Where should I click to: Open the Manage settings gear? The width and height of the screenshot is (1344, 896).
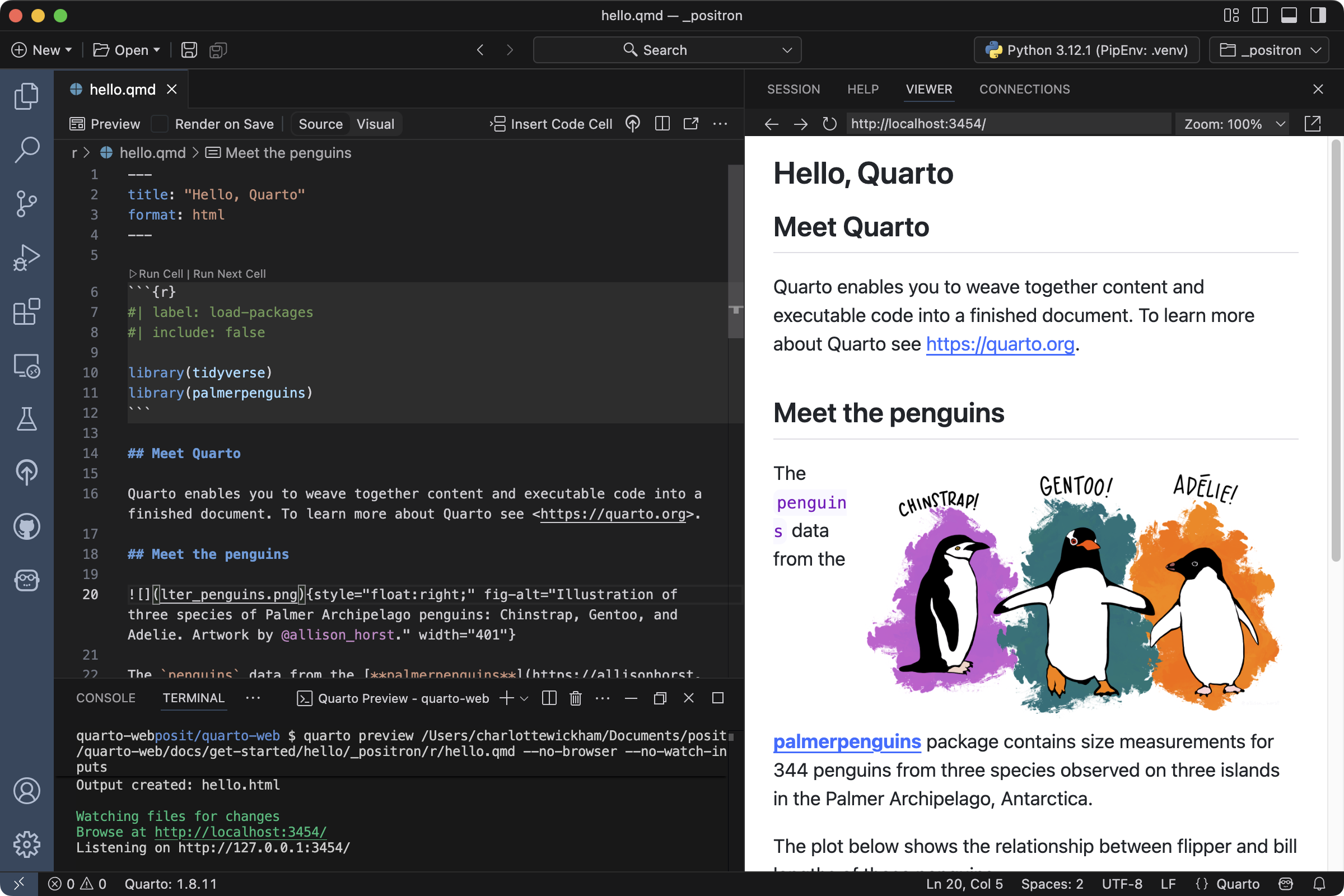pos(26,844)
